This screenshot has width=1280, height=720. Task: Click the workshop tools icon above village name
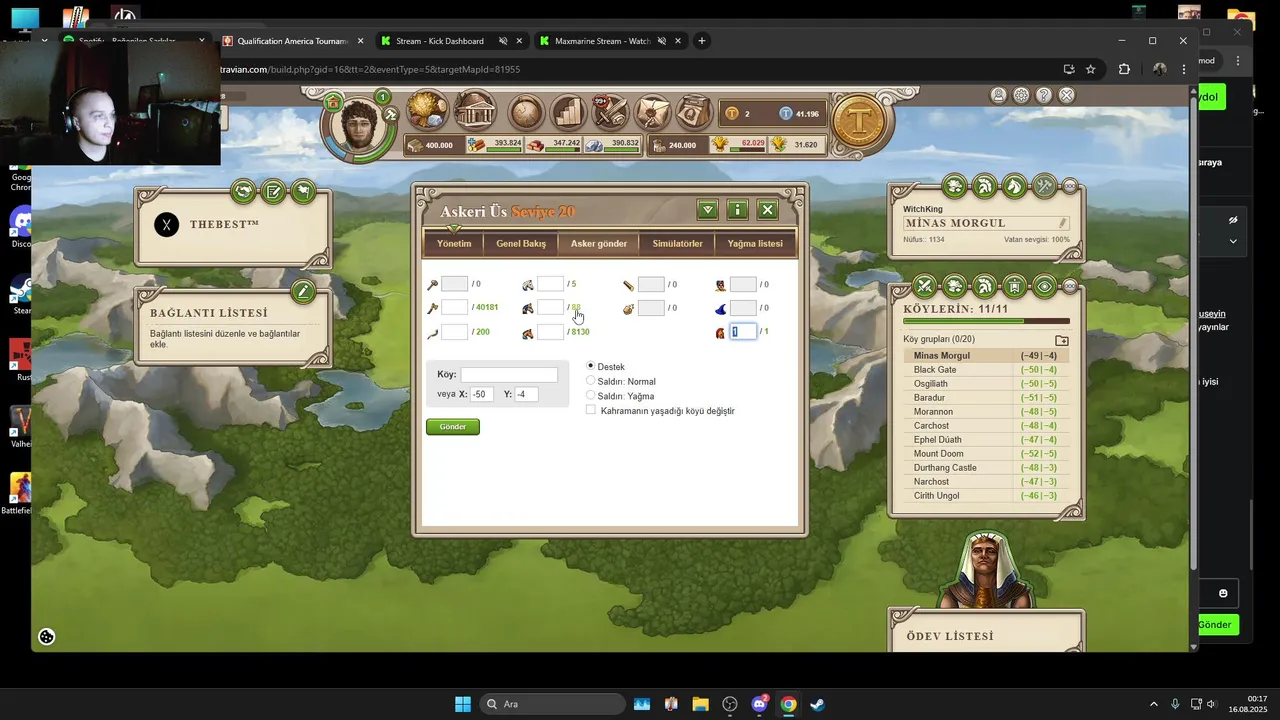pyautogui.click(x=1045, y=186)
